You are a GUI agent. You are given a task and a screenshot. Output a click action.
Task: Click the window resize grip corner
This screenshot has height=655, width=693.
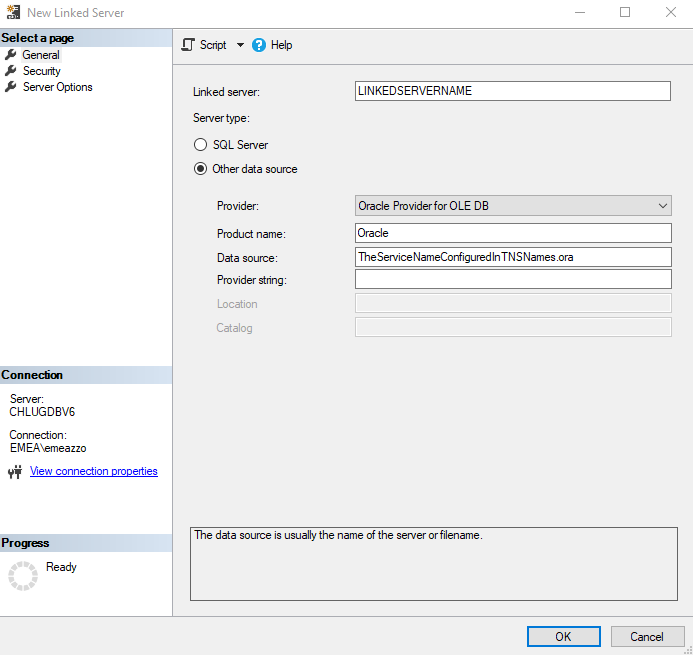(x=687, y=650)
